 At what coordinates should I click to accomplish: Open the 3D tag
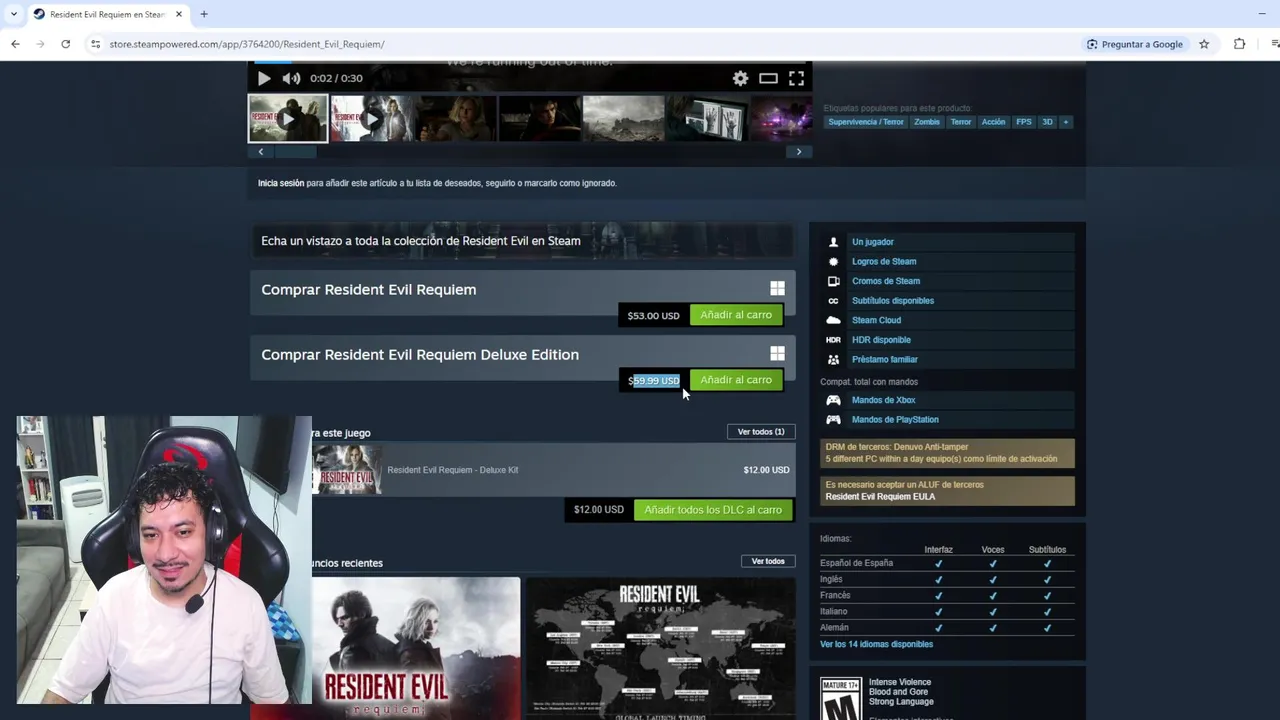[x=1047, y=122]
